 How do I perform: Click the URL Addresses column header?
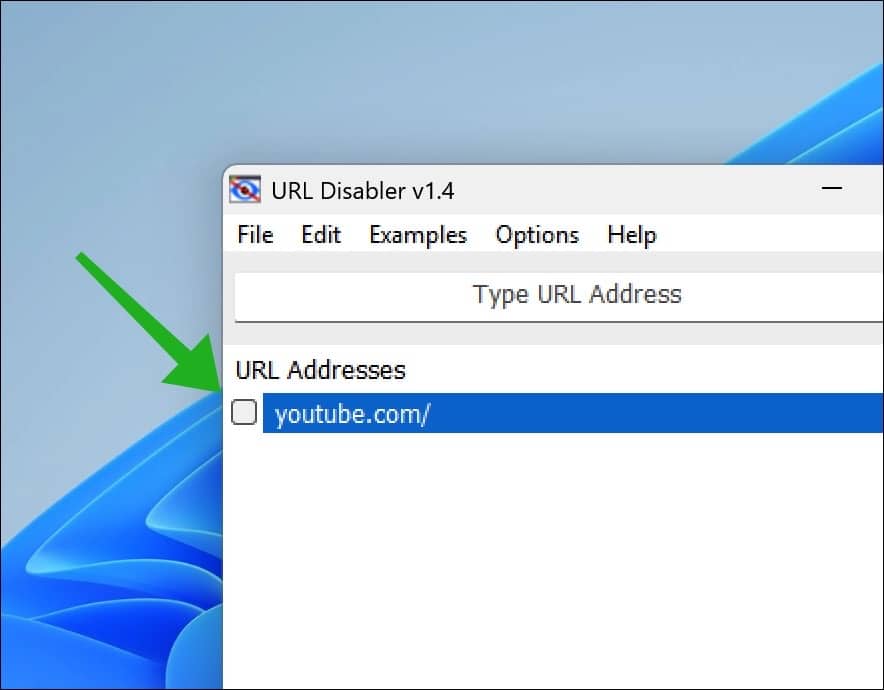[320, 370]
